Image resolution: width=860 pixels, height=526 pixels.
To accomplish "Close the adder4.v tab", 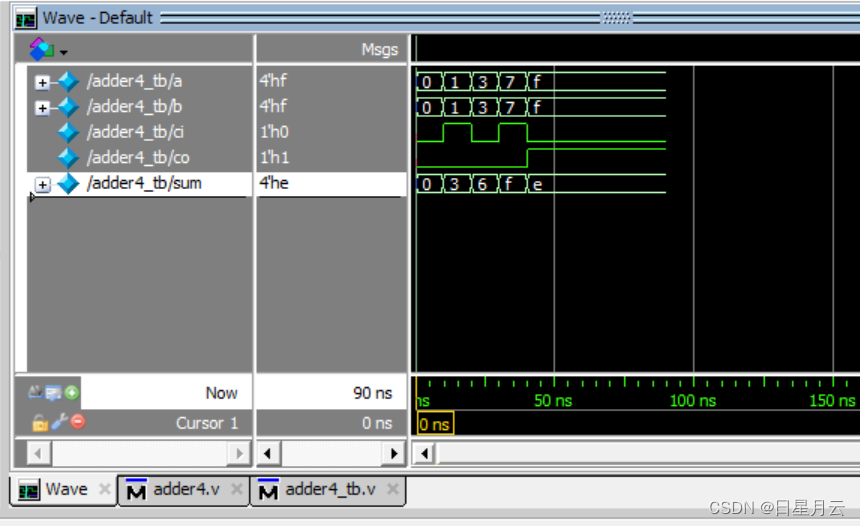I will (x=236, y=488).
